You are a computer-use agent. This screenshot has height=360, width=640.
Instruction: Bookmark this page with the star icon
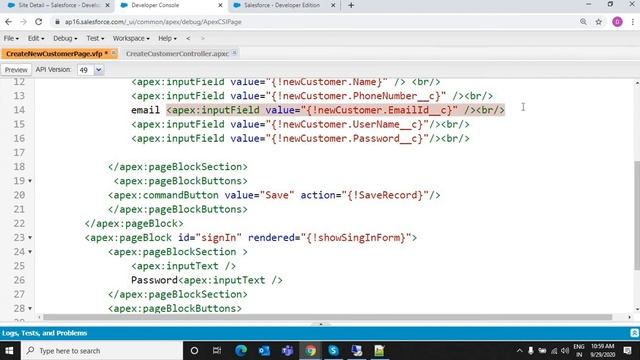pyautogui.click(x=599, y=22)
